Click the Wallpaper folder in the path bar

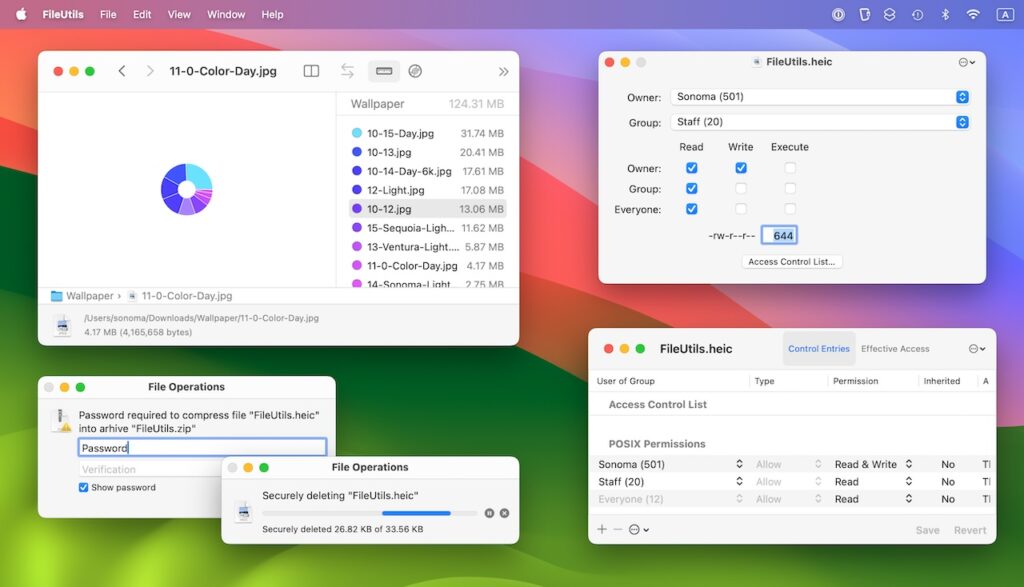coord(85,295)
